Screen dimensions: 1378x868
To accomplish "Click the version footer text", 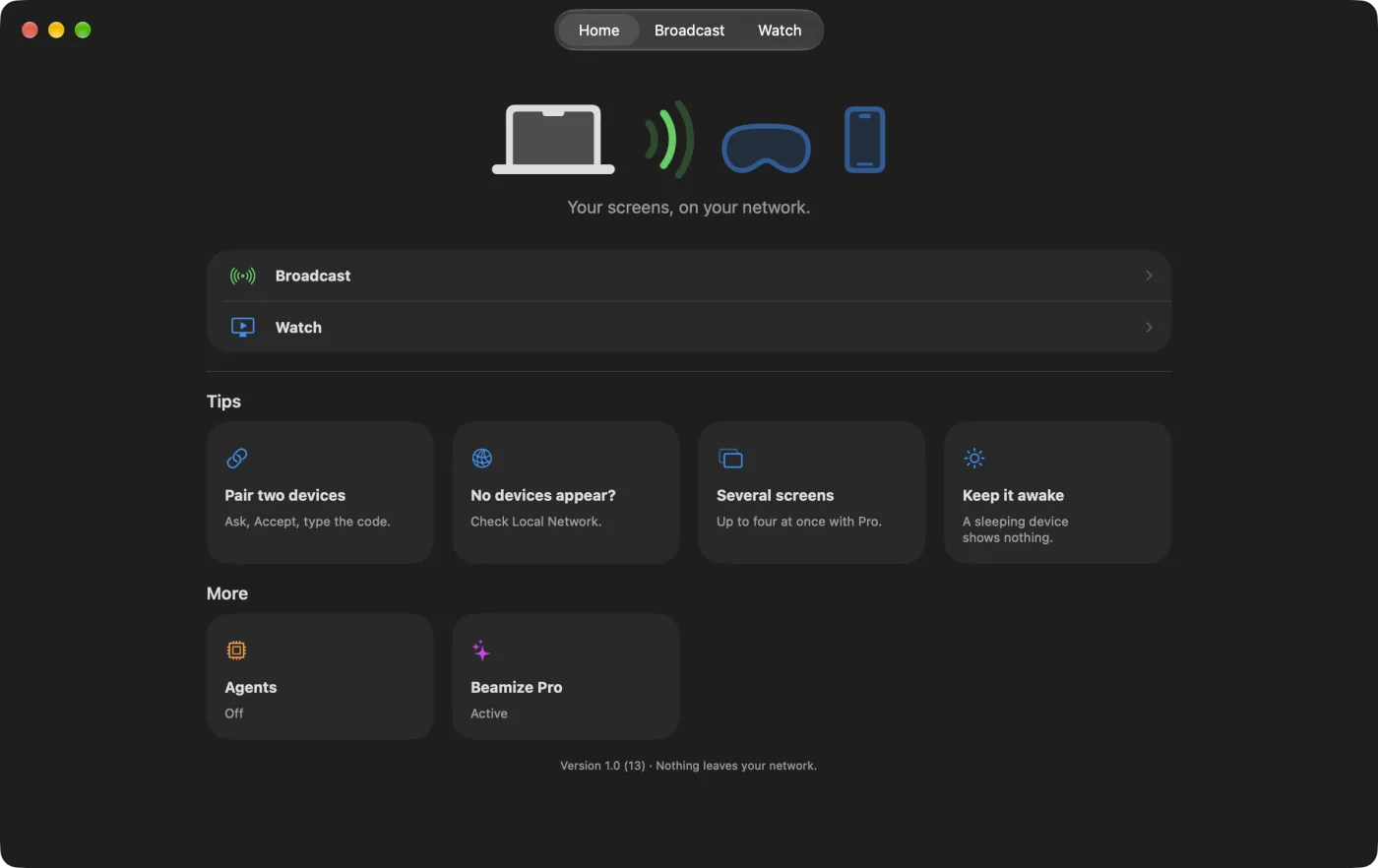I will [689, 766].
